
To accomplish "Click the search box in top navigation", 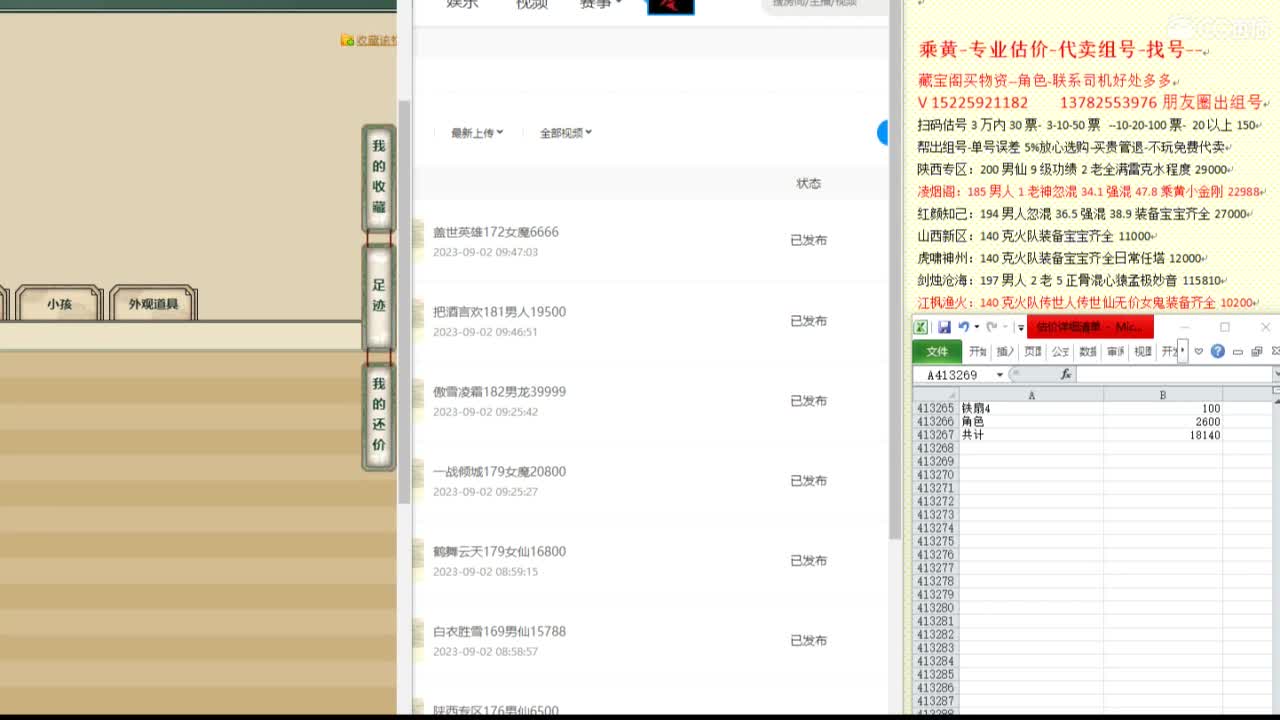I will coord(825,5).
